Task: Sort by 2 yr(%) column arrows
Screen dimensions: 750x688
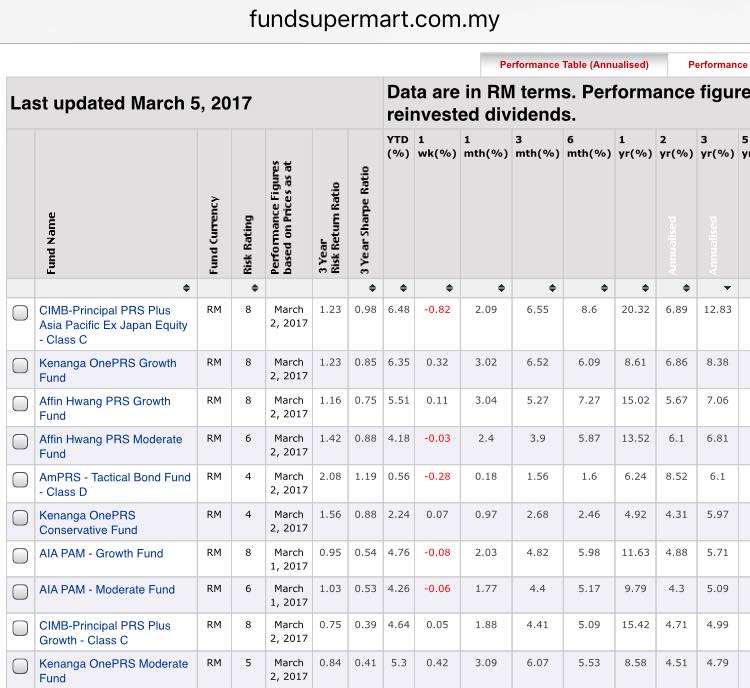Action: [x=686, y=288]
